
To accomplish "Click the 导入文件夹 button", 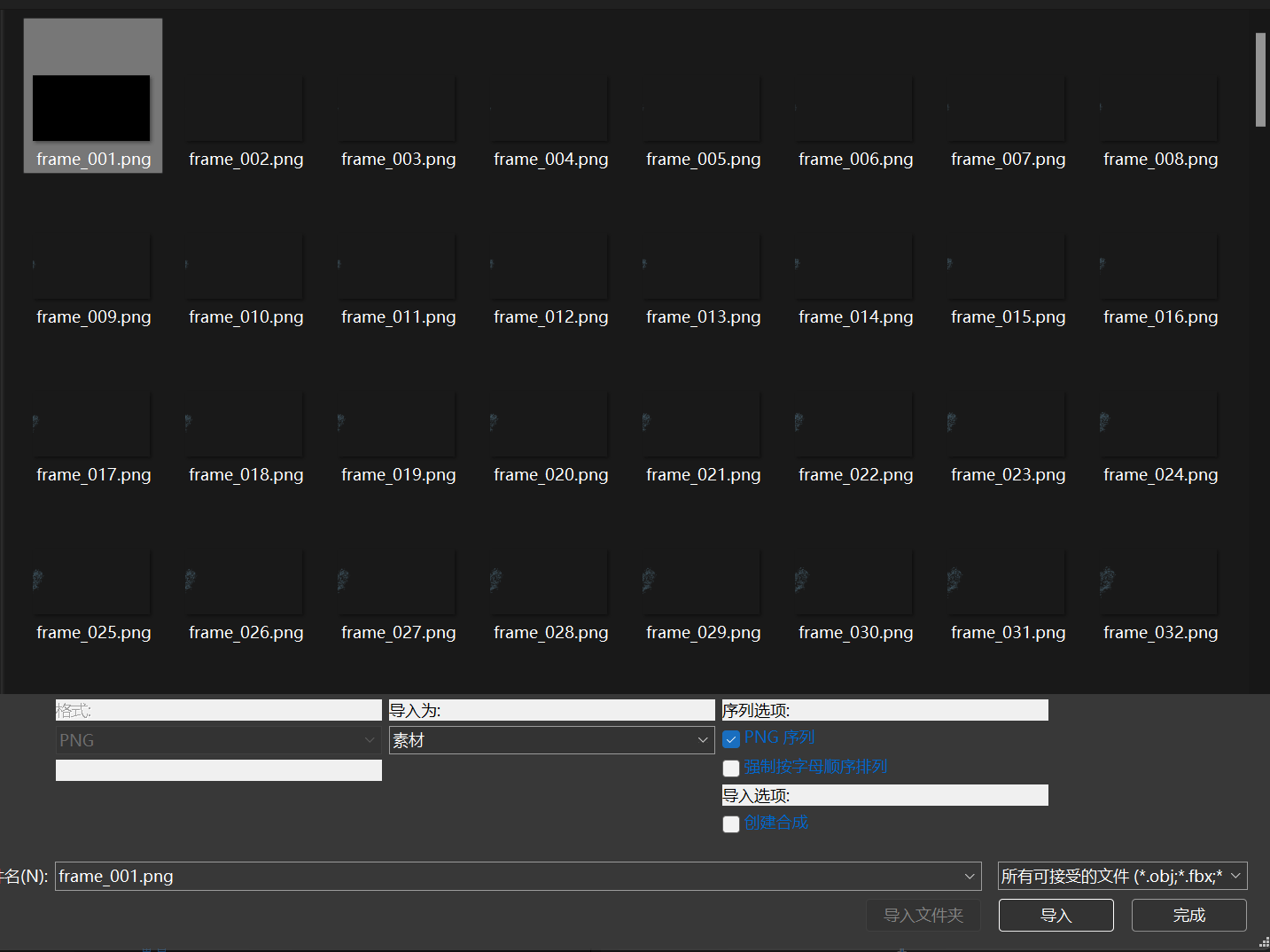I will pos(923,916).
